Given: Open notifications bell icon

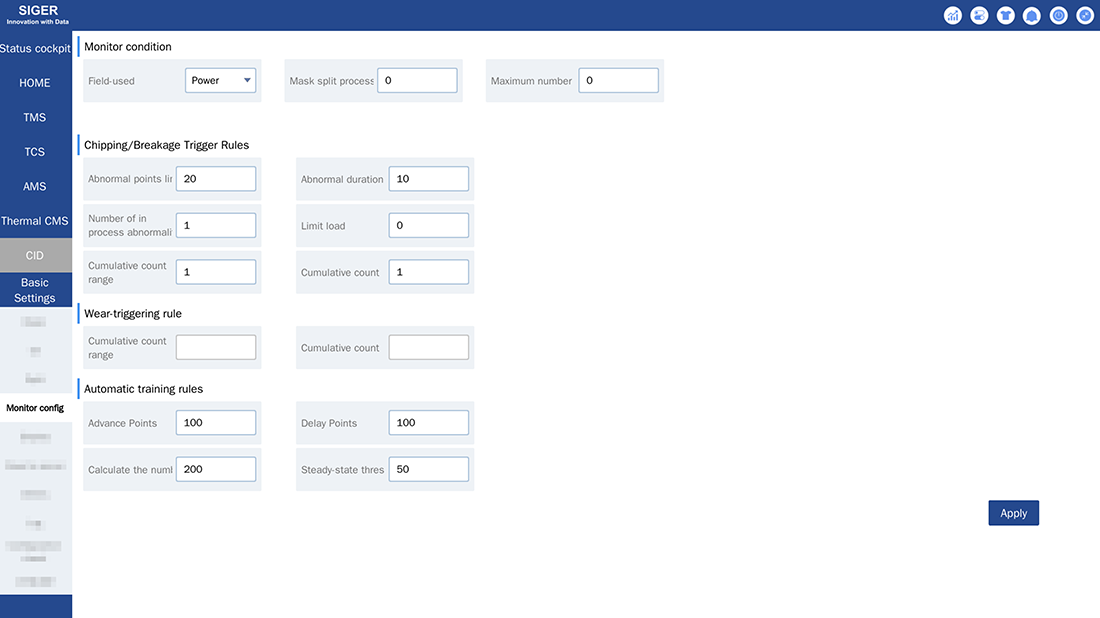Looking at the screenshot, I should 1031,15.
